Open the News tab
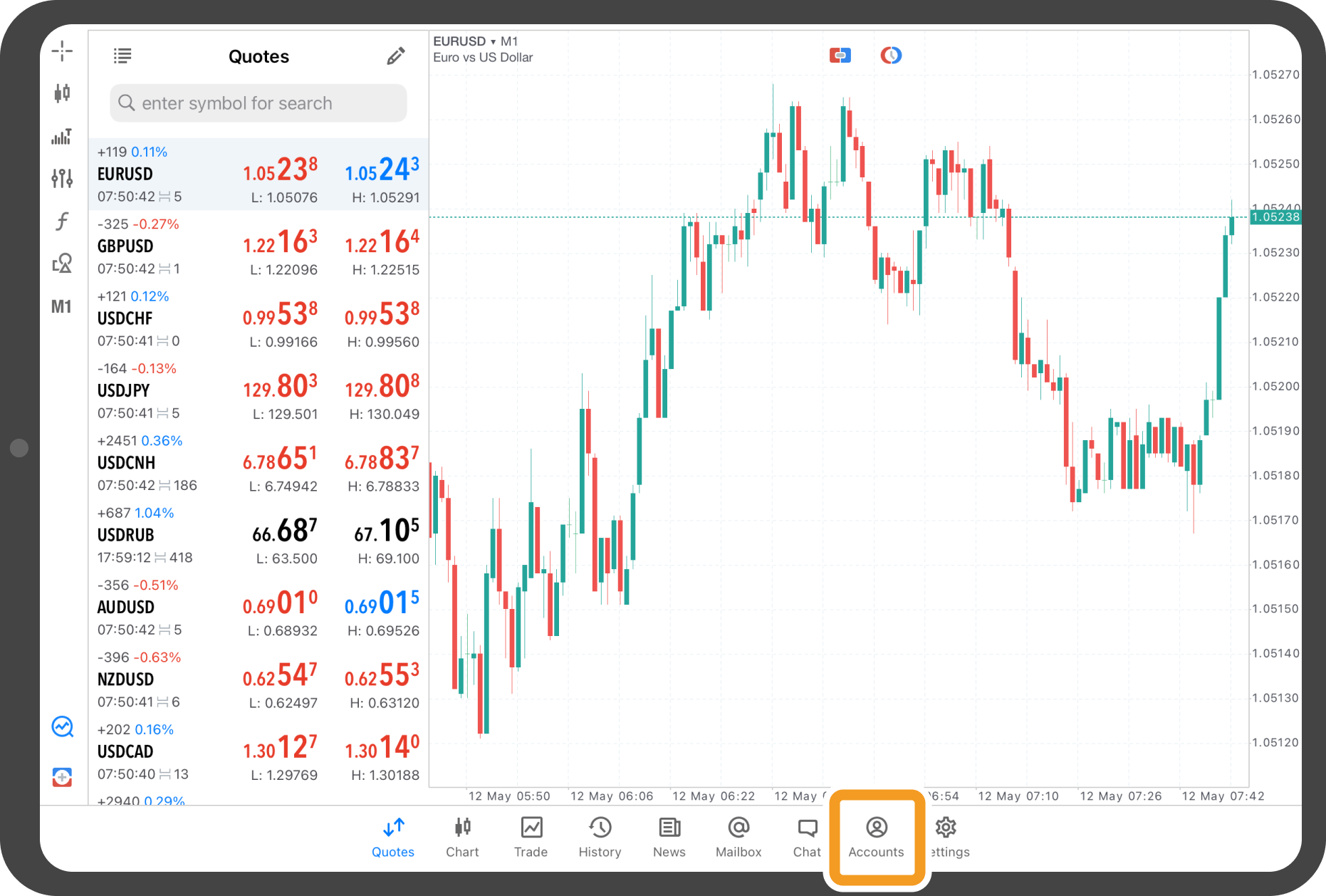The height and width of the screenshot is (896, 1326). pyautogui.click(x=669, y=836)
